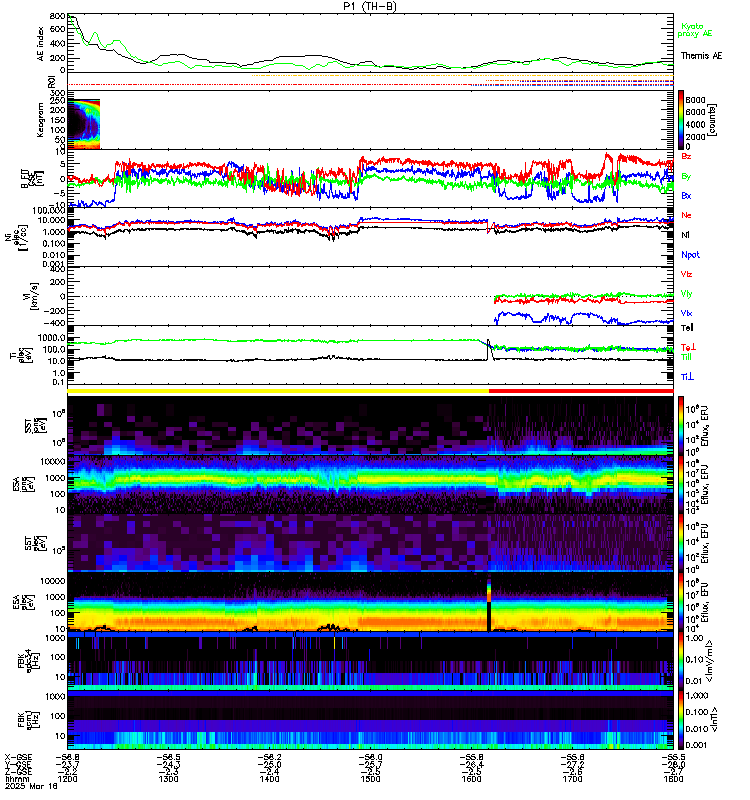Click the red "Bz" legend label
This screenshot has height=800, width=750.
tap(686, 156)
